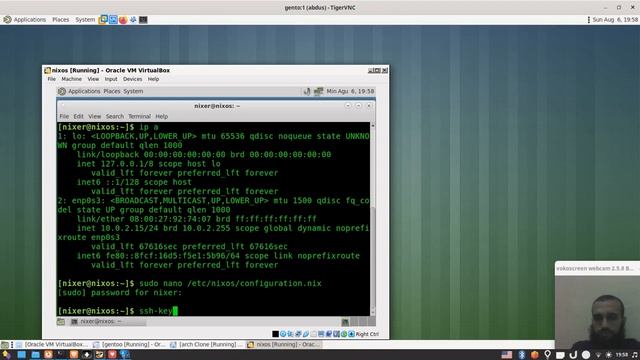Open the clock showing Sun Aug 6, 19:58

pyautogui.click(x=615, y=20)
